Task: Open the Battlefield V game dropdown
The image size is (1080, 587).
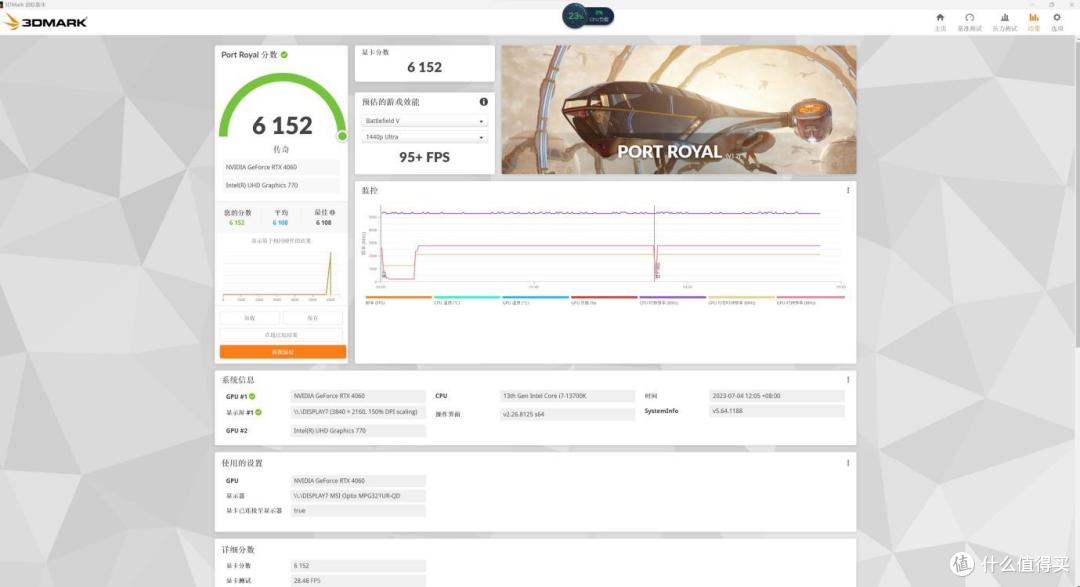Action: pyautogui.click(x=425, y=121)
